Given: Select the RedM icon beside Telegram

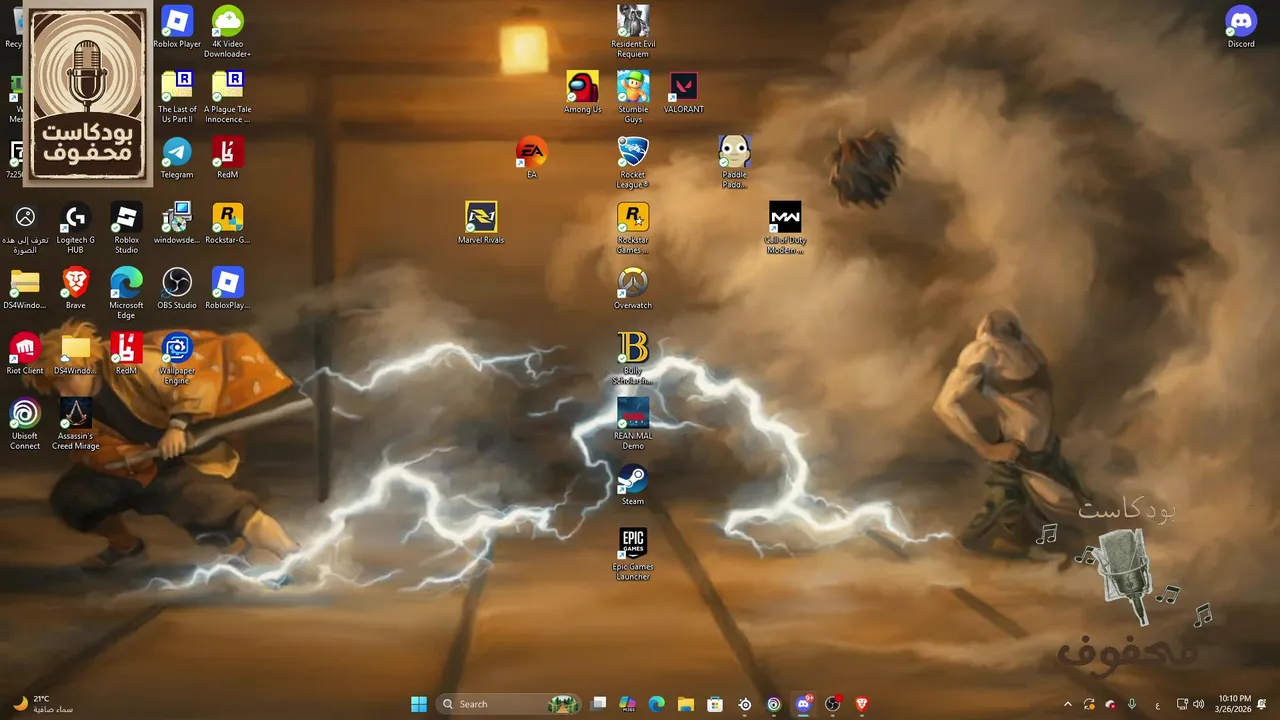Looking at the screenshot, I should [228, 158].
